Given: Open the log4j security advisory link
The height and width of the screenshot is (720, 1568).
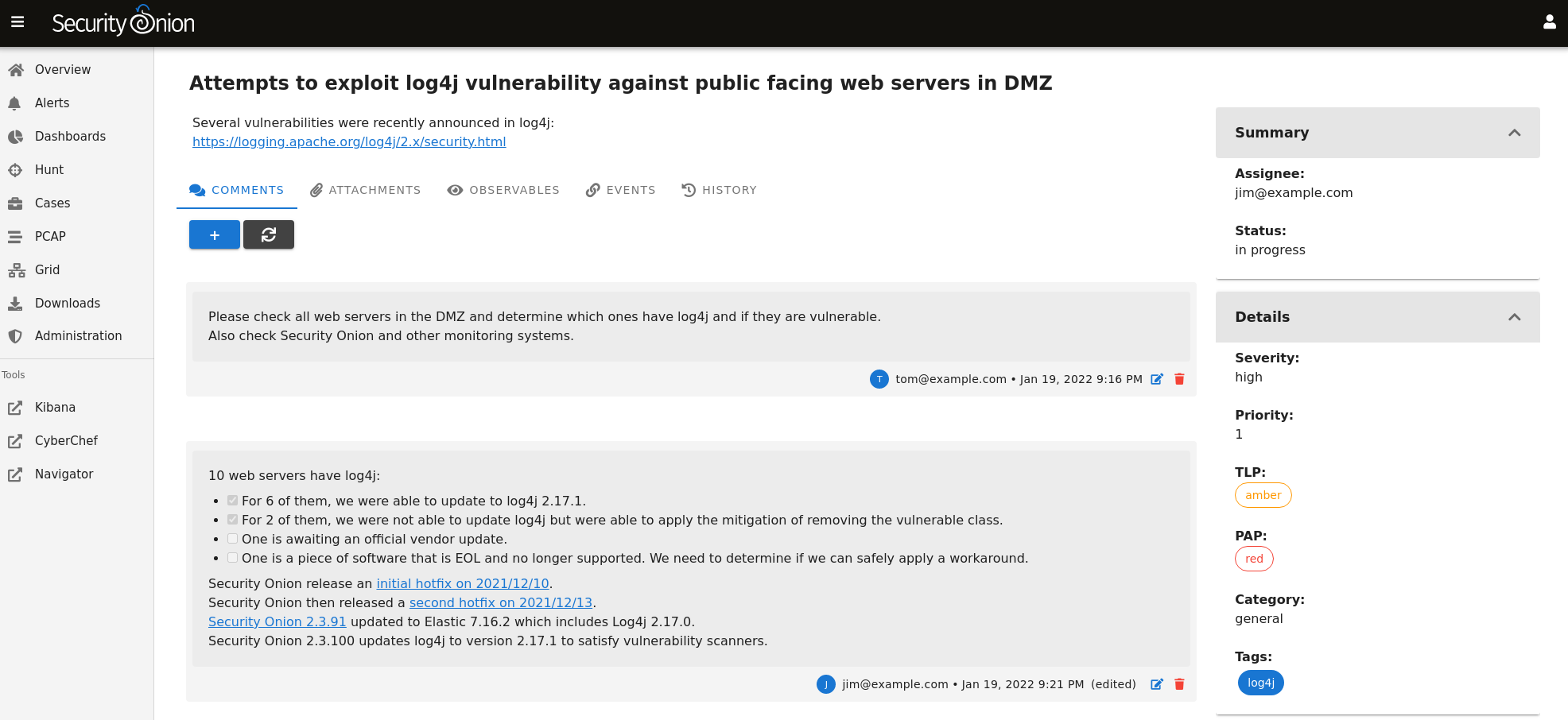Looking at the screenshot, I should 349,141.
